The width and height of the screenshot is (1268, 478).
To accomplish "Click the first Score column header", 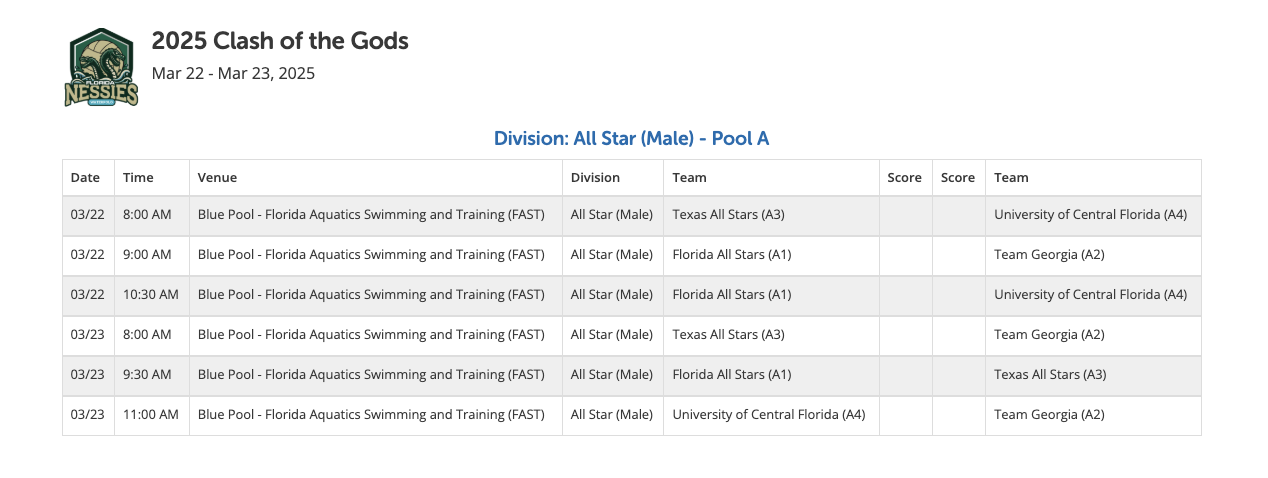I will pos(905,177).
